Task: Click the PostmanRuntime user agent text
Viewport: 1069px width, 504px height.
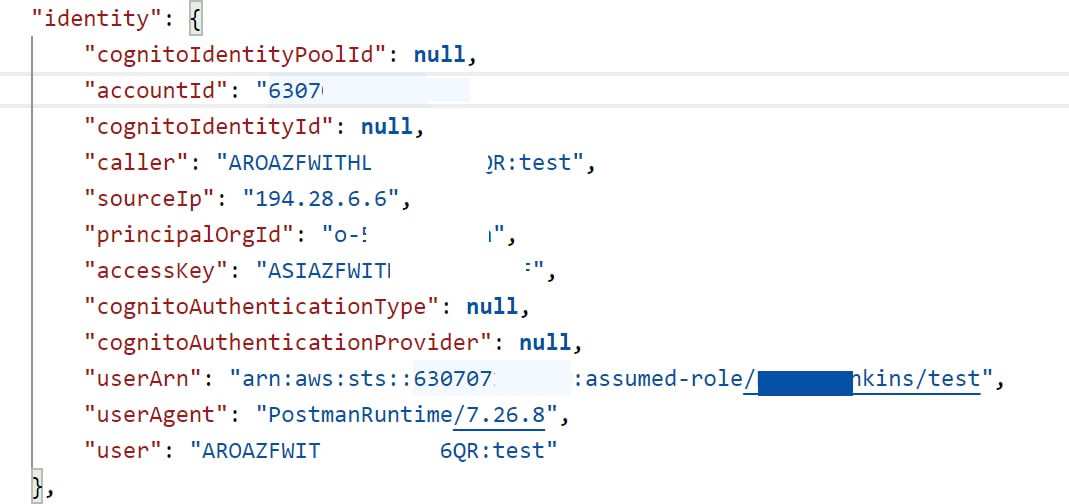Action: pos(361,415)
